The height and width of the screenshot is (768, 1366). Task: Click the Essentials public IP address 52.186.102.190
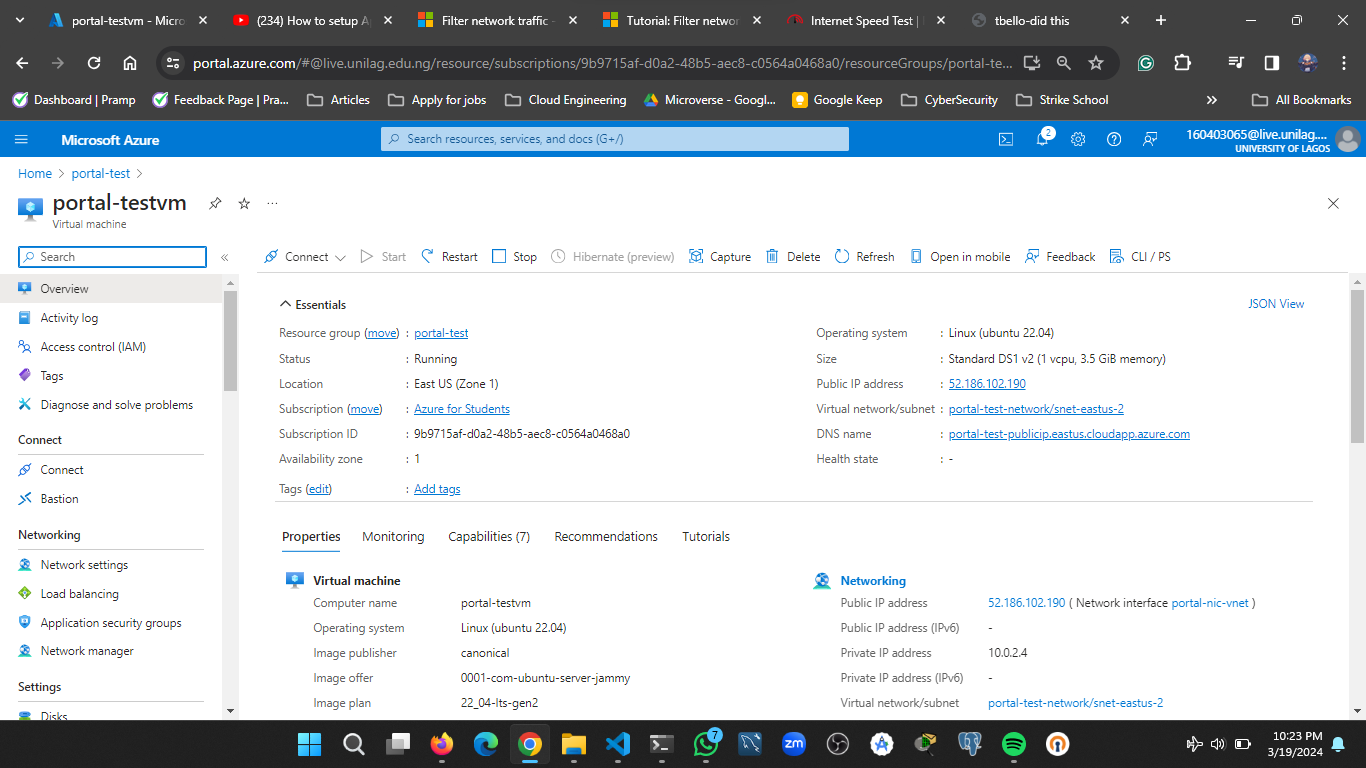pyautogui.click(x=987, y=384)
